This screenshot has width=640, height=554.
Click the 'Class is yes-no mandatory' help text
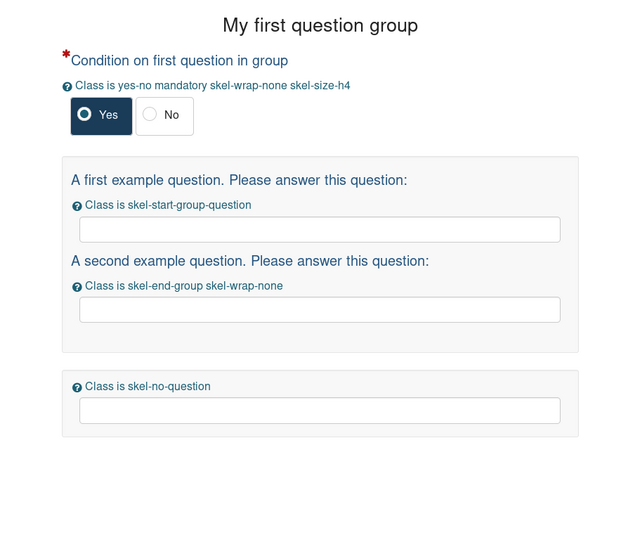click(x=213, y=86)
